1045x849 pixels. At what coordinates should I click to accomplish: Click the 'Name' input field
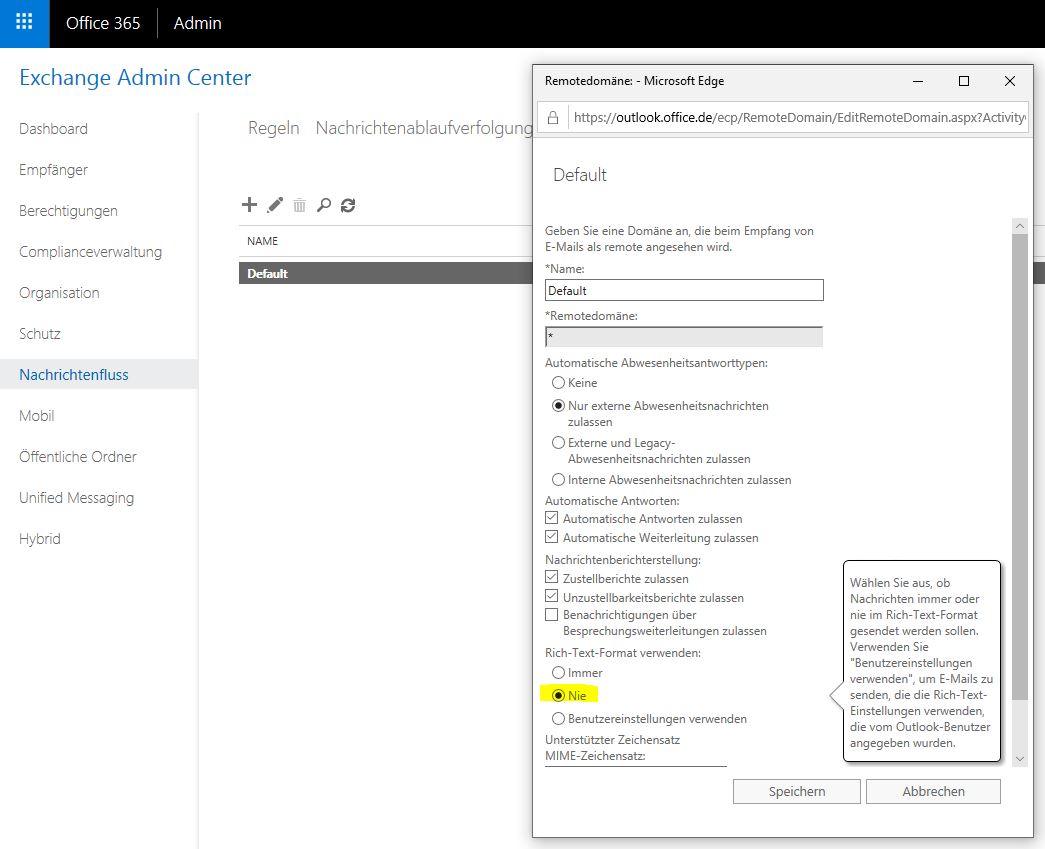coord(684,290)
